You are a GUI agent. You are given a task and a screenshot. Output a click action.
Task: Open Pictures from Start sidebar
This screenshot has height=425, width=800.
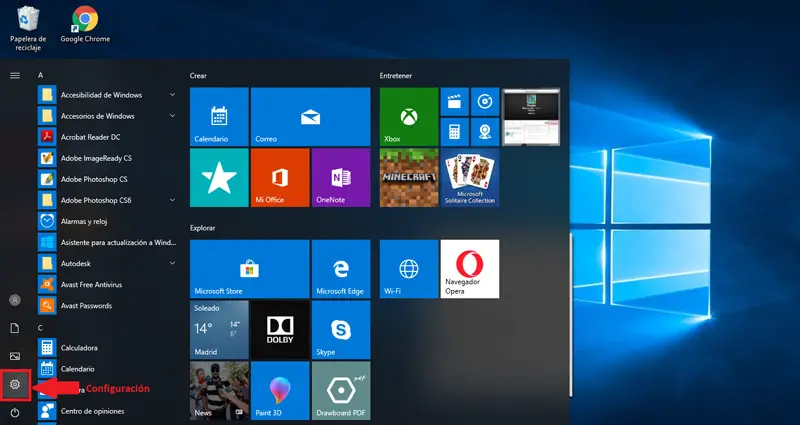click(15, 356)
